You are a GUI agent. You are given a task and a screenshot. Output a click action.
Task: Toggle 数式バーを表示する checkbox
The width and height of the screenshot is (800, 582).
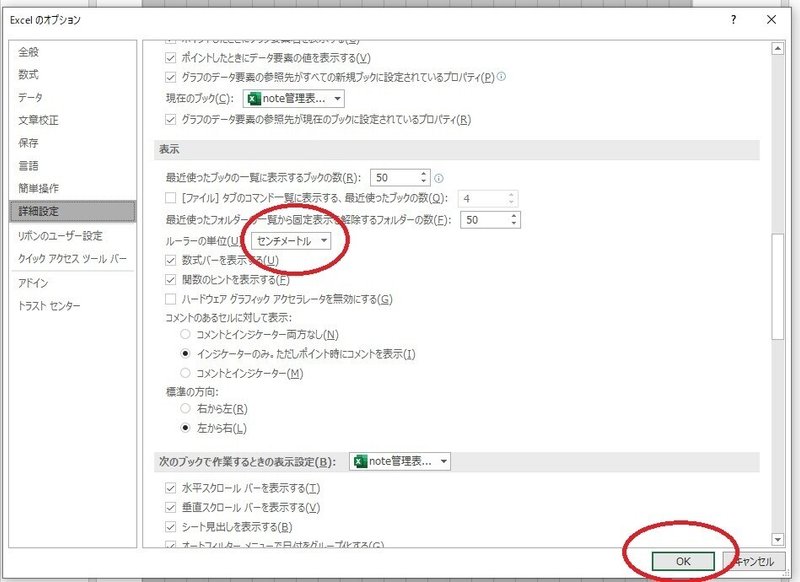click(170, 260)
